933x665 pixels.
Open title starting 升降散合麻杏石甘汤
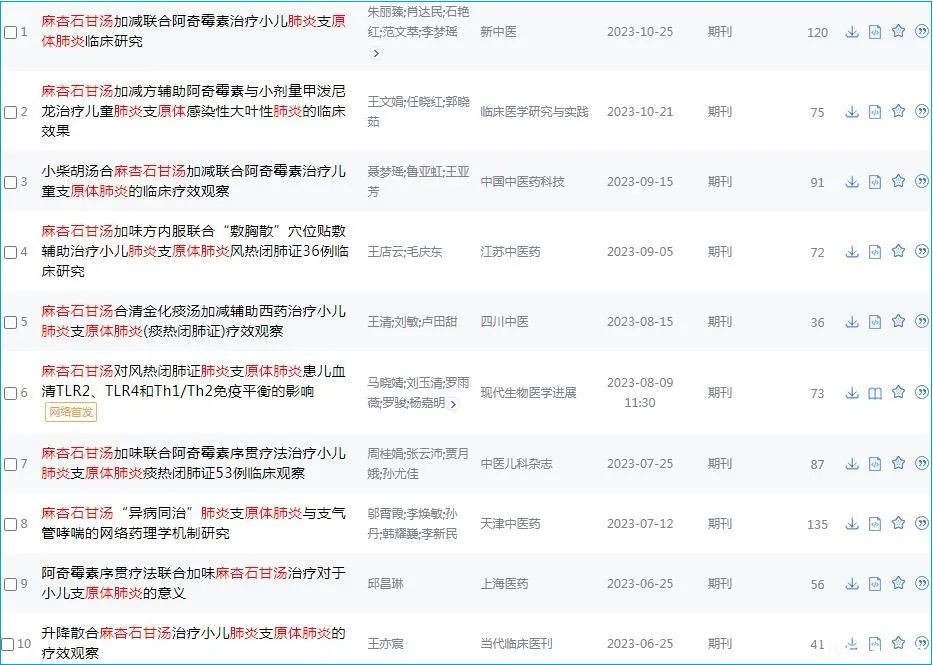point(193,642)
